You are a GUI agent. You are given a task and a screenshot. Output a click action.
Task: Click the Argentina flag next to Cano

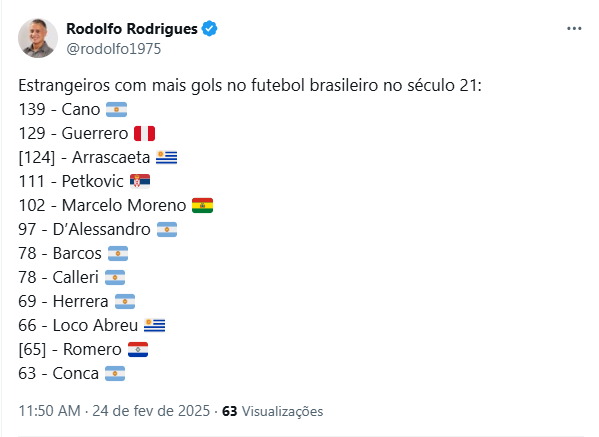tap(117, 110)
